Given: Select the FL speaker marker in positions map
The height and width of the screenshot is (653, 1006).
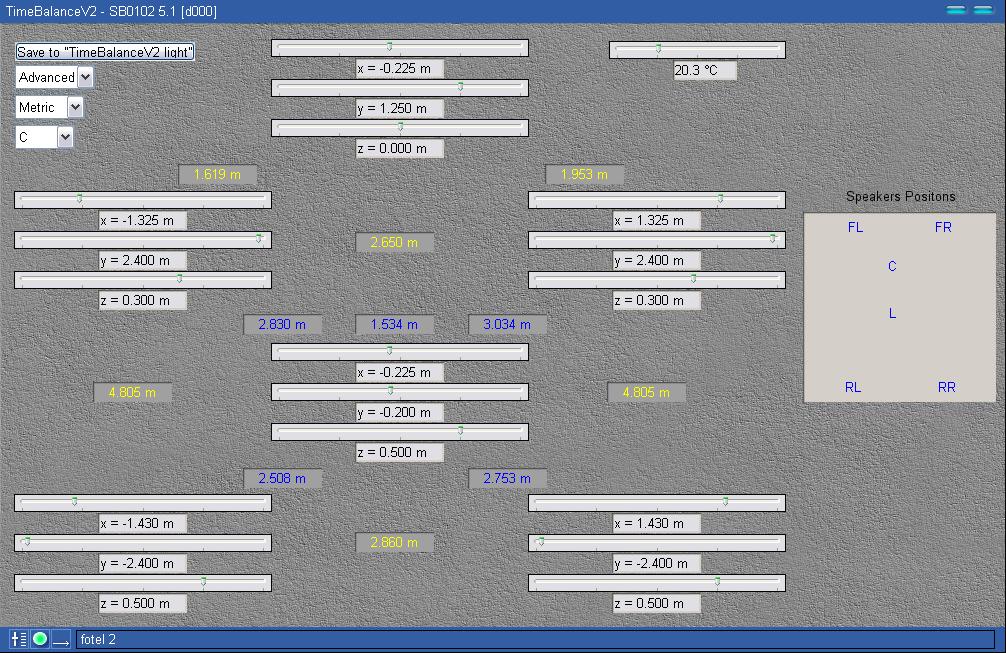Looking at the screenshot, I should (x=855, y=227).
